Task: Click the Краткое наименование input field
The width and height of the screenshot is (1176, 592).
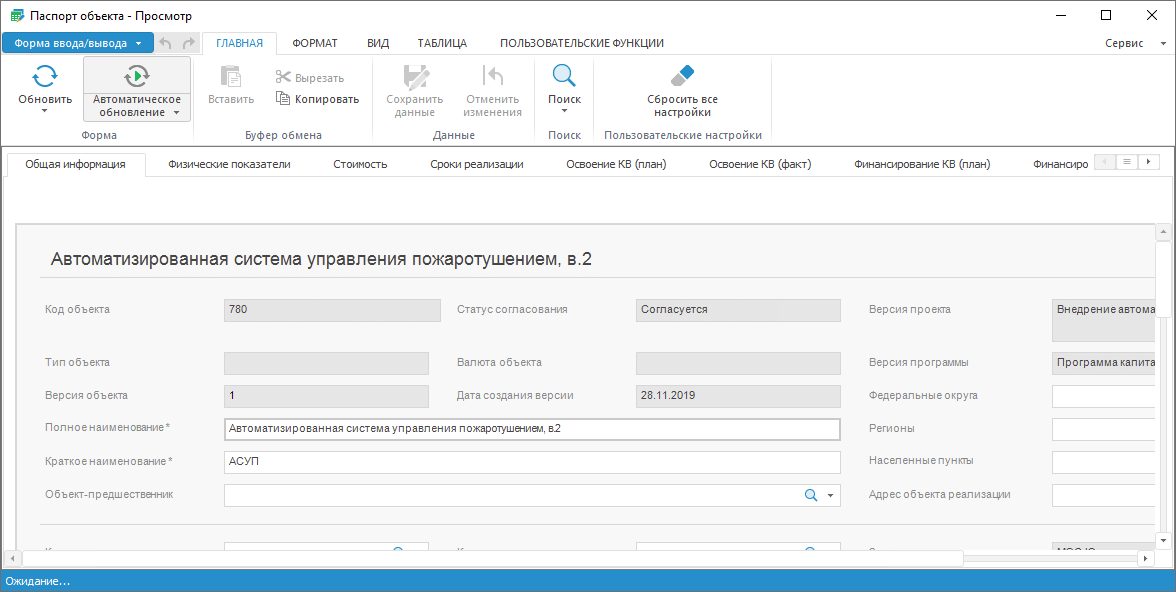Action: click(532, 462)
